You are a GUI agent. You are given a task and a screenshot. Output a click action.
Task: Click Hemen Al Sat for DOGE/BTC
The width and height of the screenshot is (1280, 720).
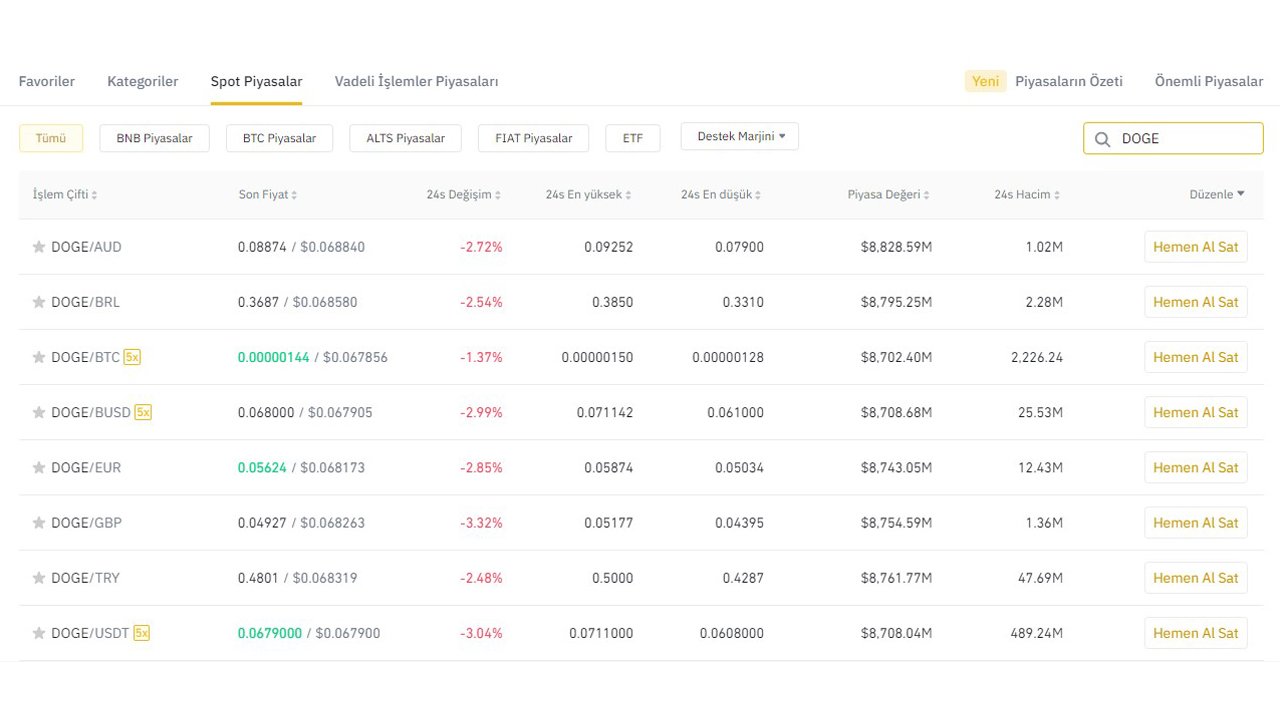tap(1196, 357)
